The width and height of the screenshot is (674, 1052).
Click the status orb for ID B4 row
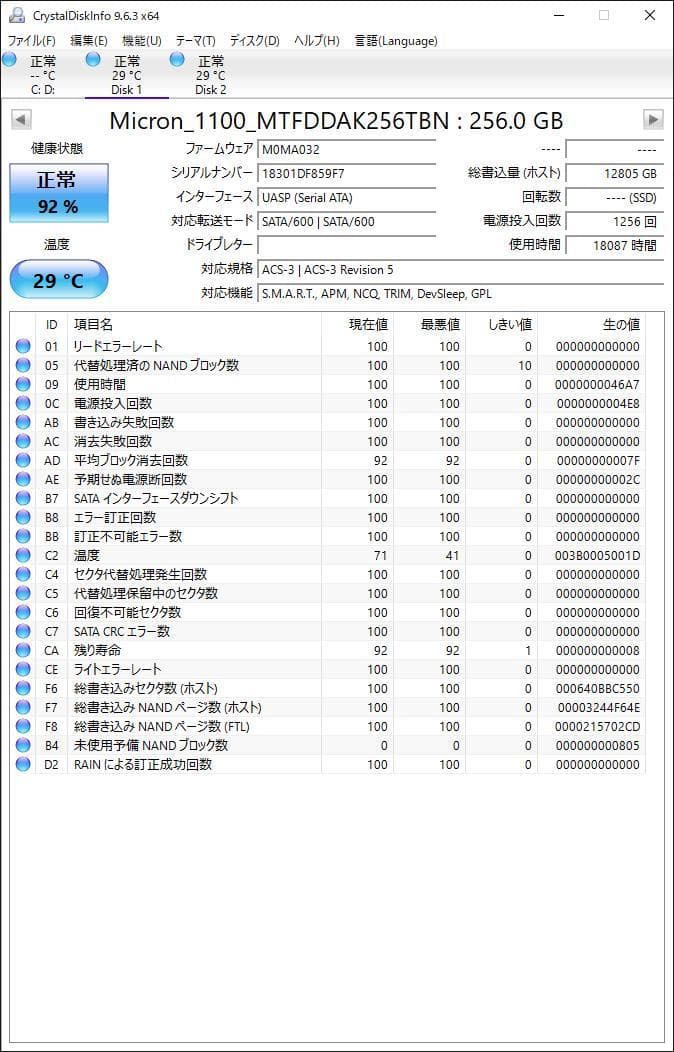(23, 745)
